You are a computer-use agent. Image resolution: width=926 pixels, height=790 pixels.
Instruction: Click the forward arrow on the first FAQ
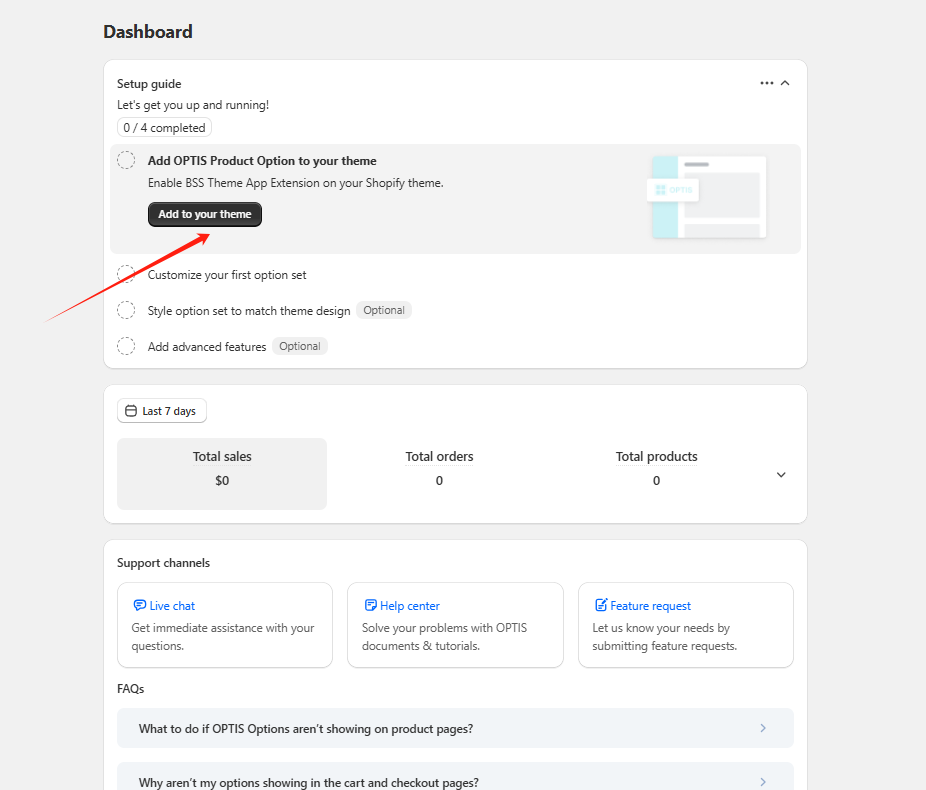pos(764,728)
